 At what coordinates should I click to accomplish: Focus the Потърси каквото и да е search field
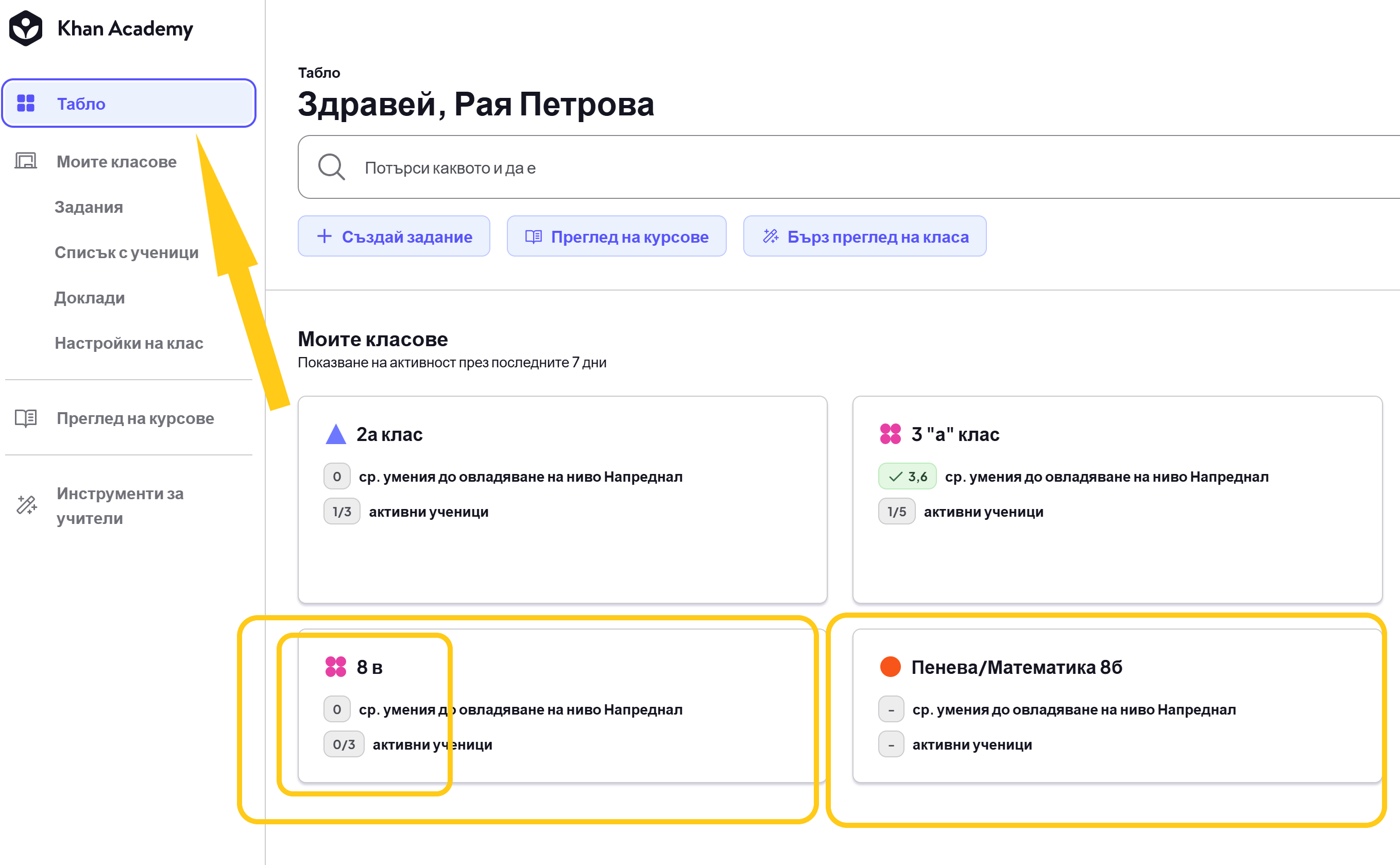click(x=849, y=167)
